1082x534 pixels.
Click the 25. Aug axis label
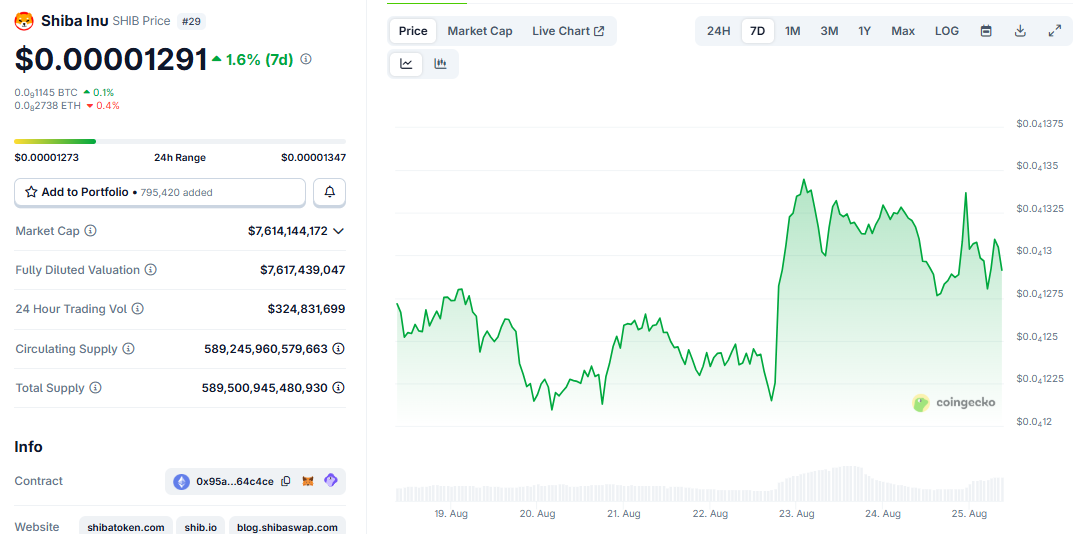(969, 514)
